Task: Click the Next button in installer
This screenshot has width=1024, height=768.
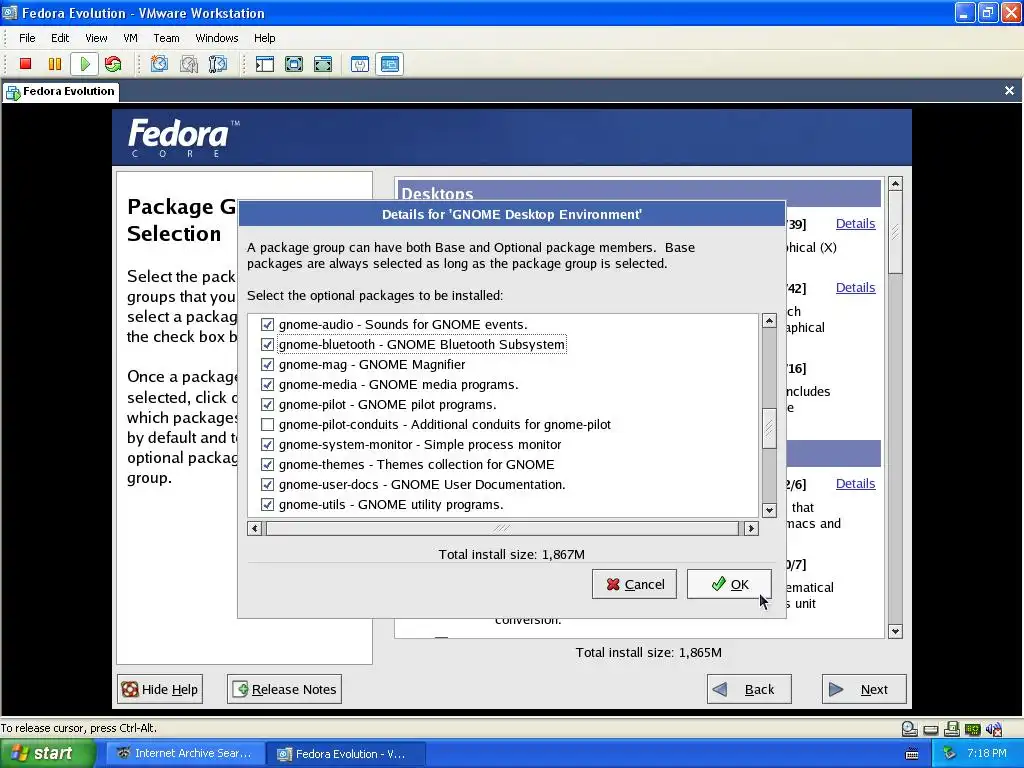Action: click(864, 689)
